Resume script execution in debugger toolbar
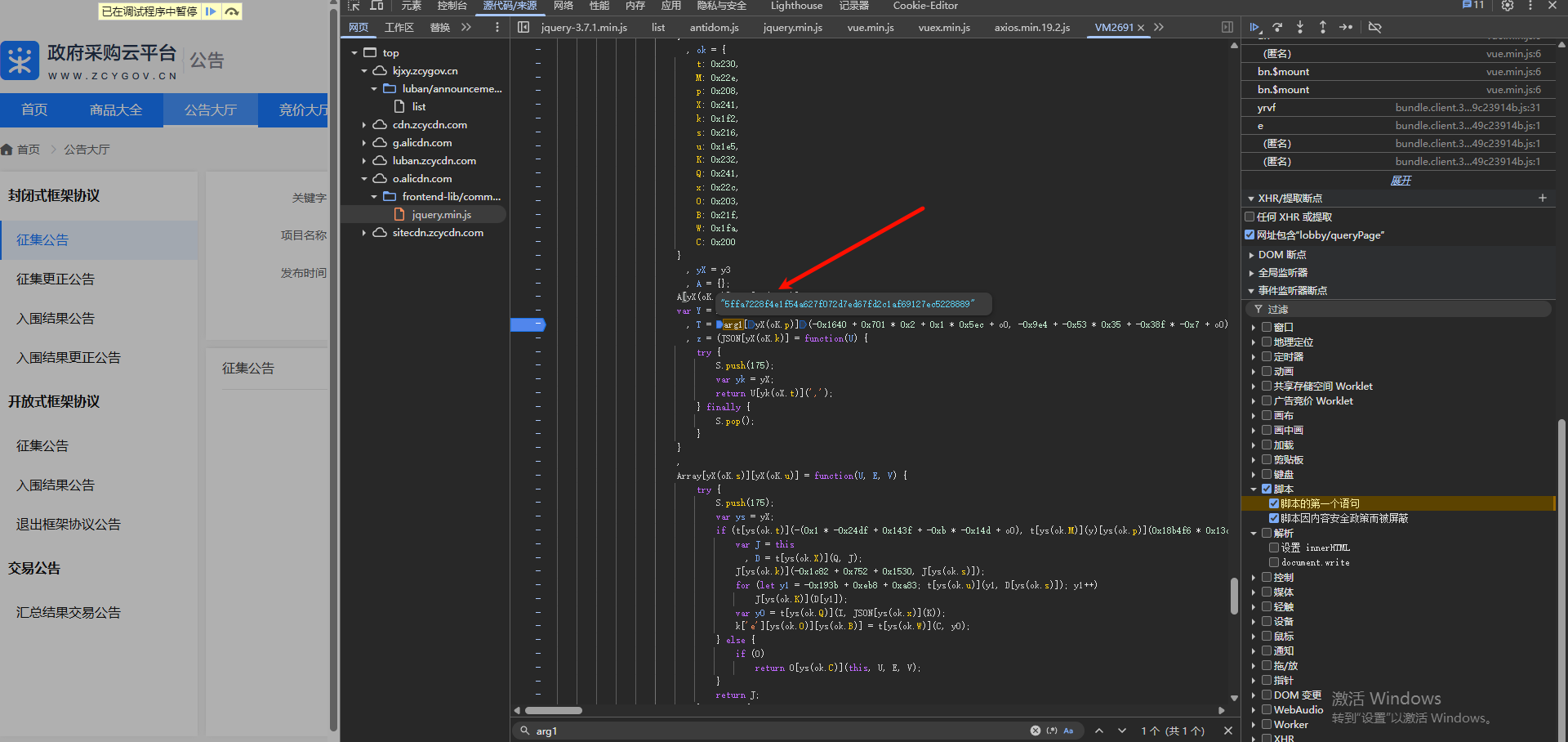The image size is (1568, 742). point(1255,27)
